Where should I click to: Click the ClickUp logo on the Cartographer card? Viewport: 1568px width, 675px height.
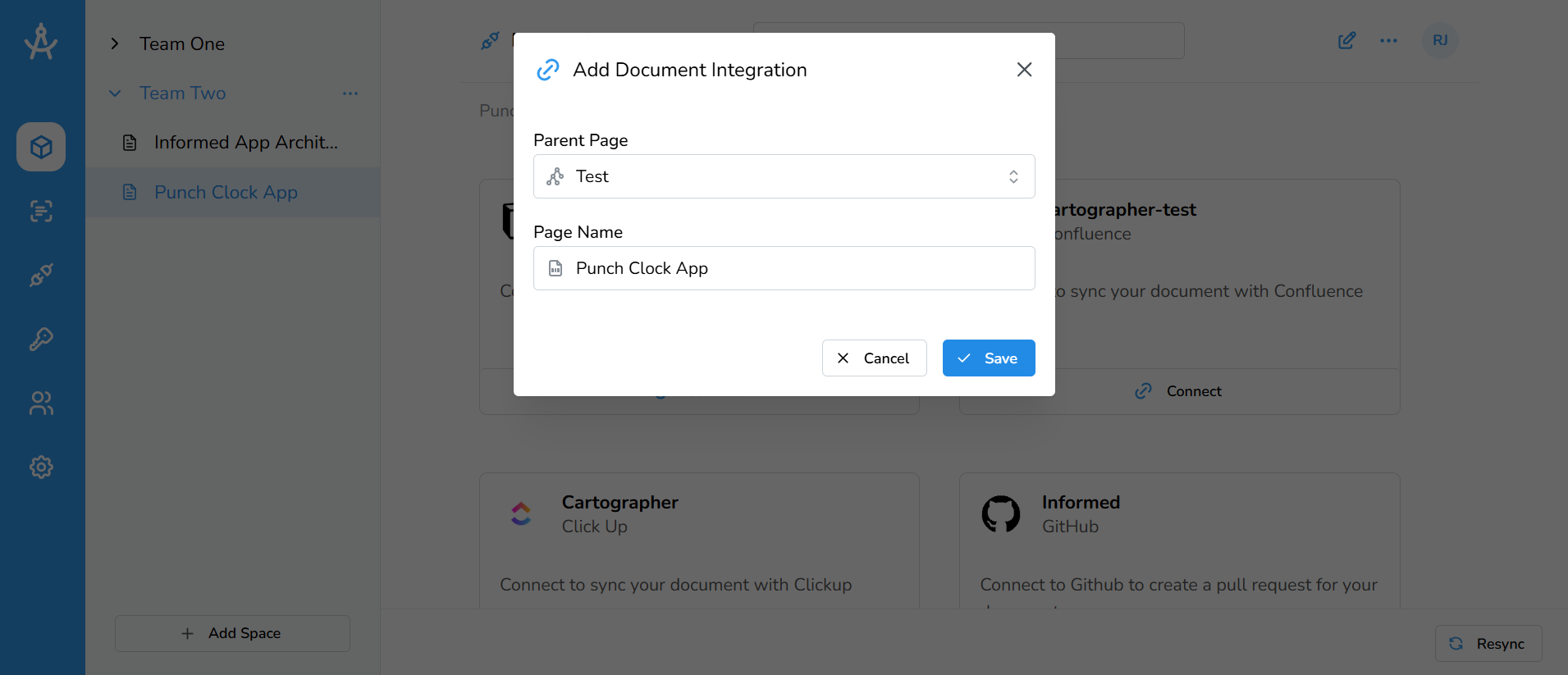coord(521,514)
